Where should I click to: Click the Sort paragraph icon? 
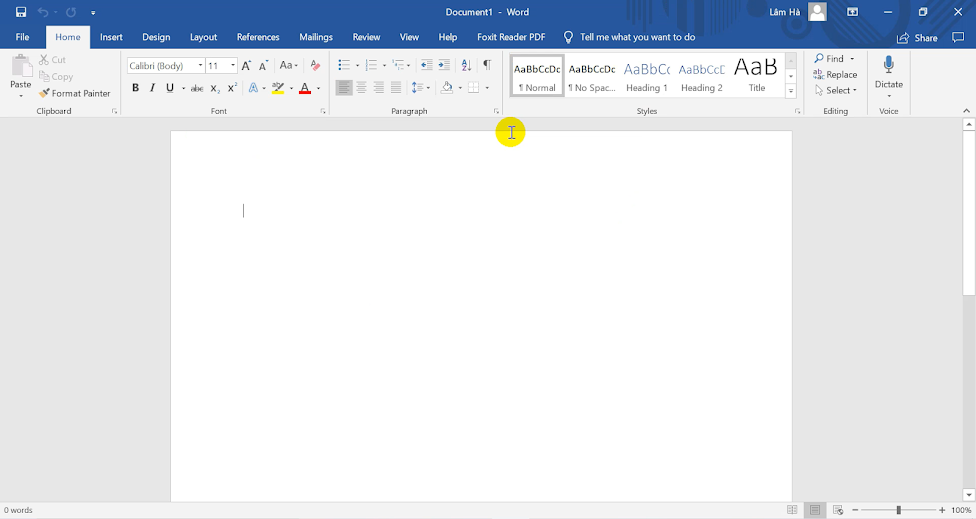tap(466, 65)
